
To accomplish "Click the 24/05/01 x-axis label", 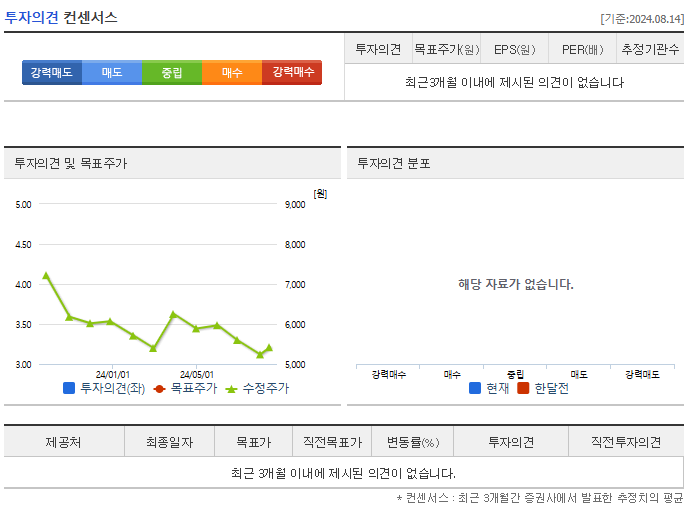I will click(x=197, y=375).
